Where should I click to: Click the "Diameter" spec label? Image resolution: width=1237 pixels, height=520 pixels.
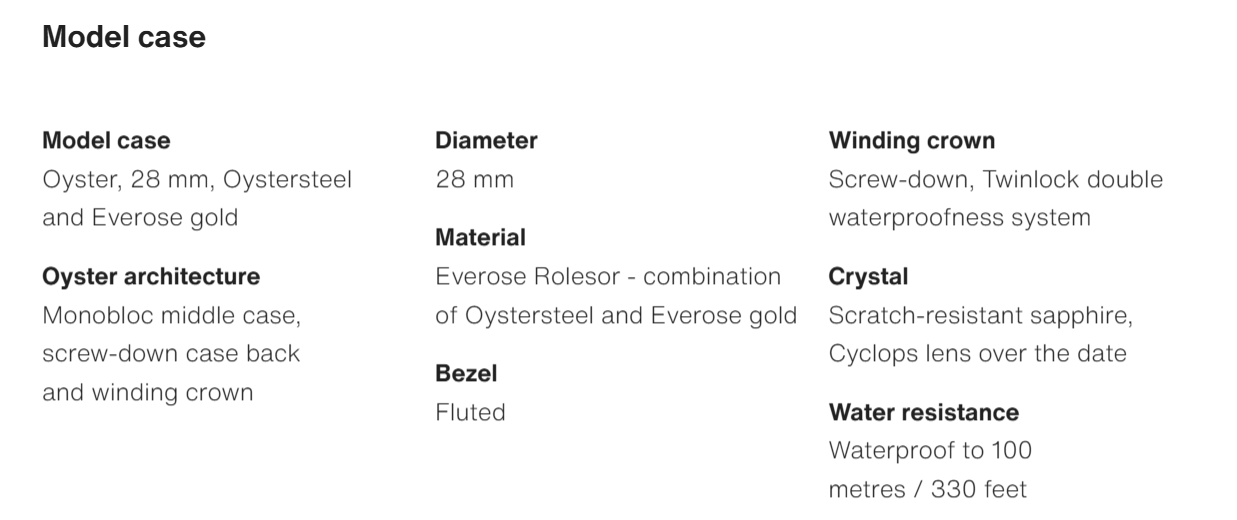[486, 141]
